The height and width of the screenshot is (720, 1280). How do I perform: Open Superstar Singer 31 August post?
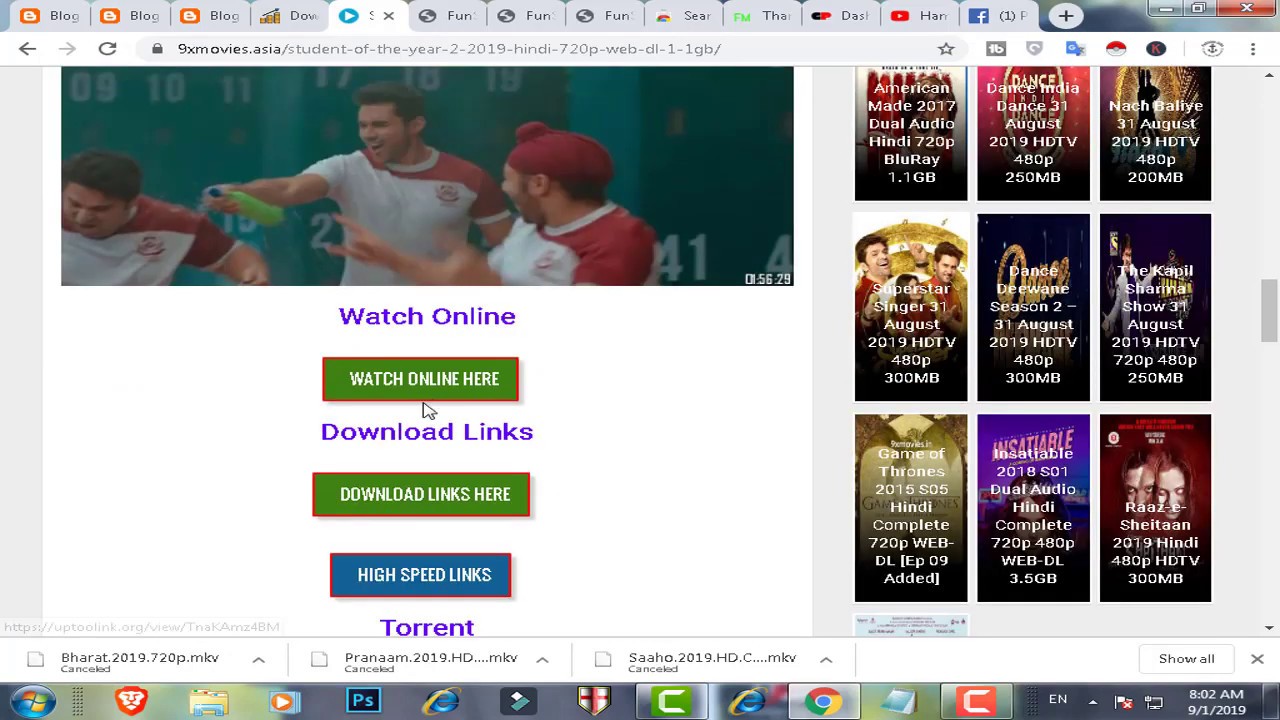911,307
